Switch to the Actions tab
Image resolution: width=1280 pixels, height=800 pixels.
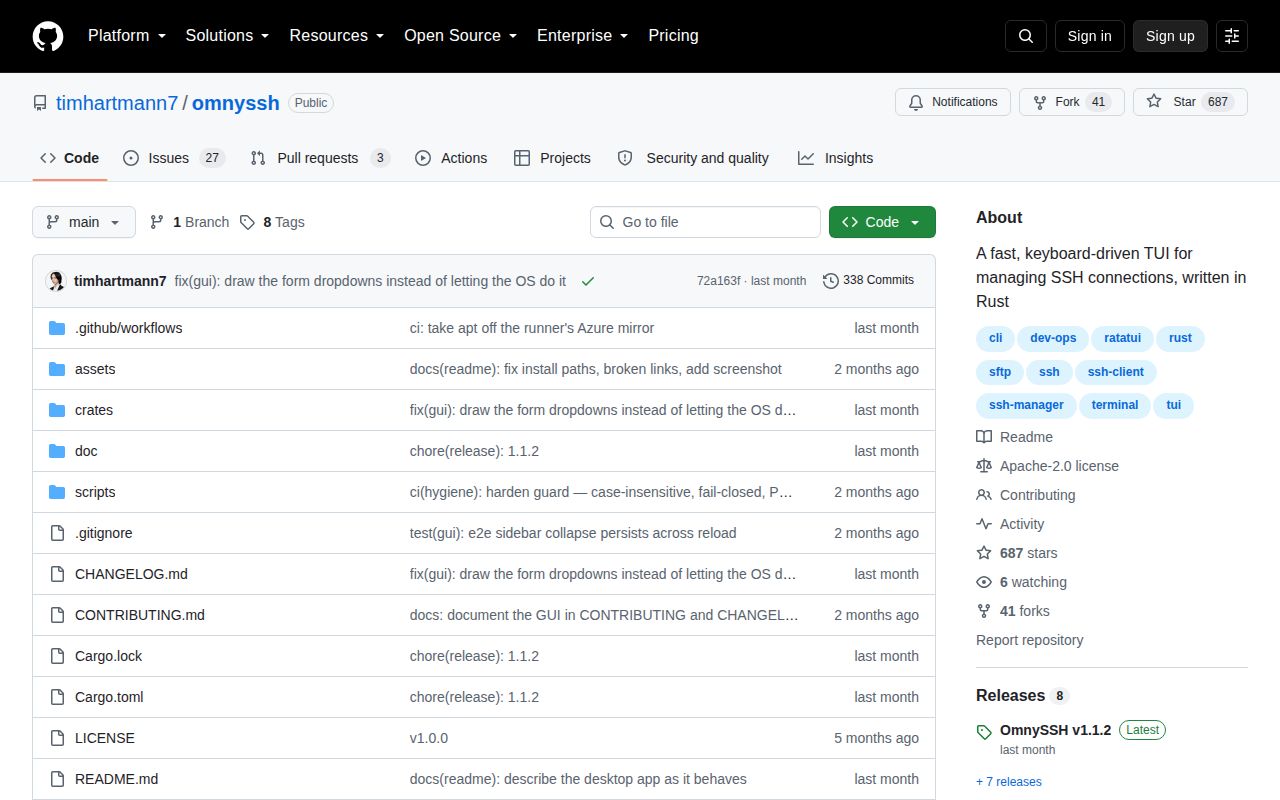(x=451, y=158)
